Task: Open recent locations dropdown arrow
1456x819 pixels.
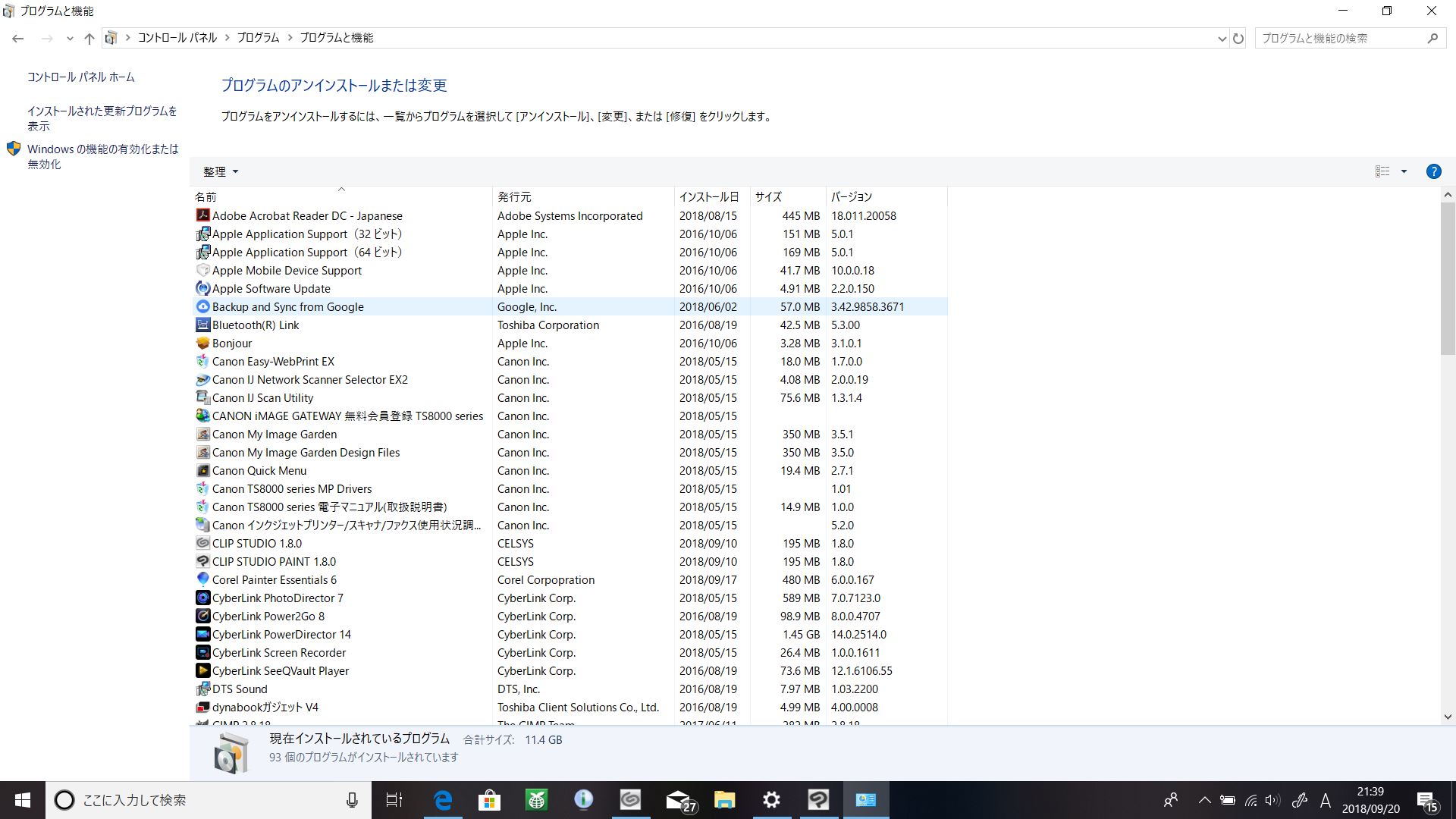Action: point(70,38)
